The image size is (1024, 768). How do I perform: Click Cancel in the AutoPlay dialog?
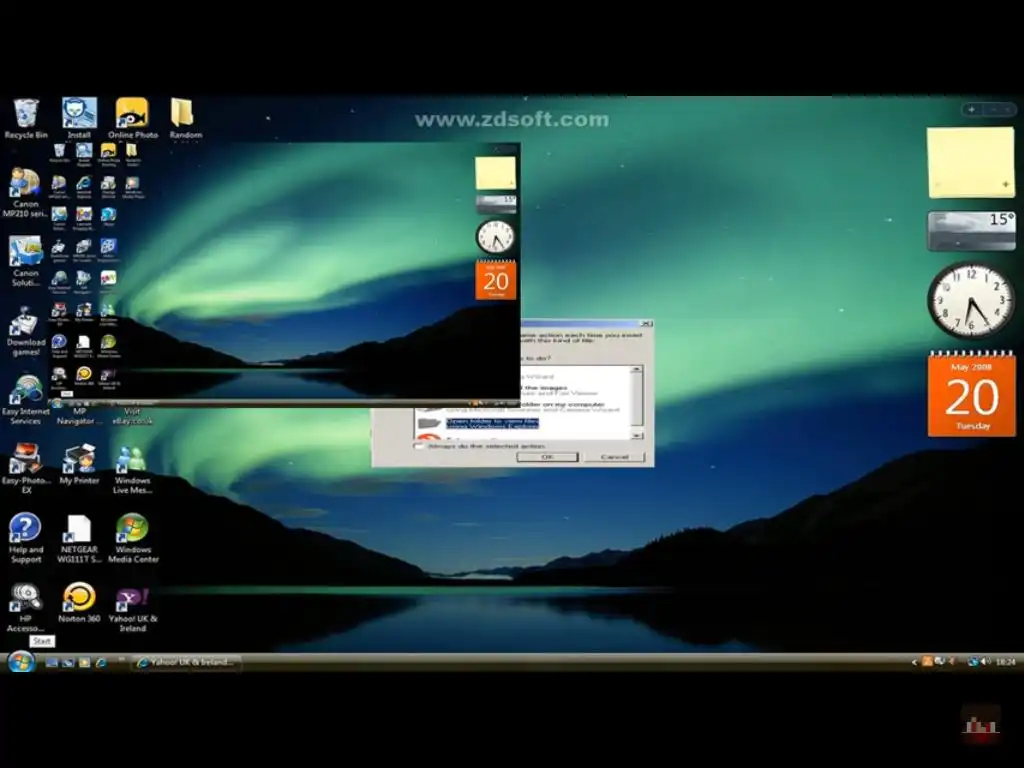click(x=614, y=457)
